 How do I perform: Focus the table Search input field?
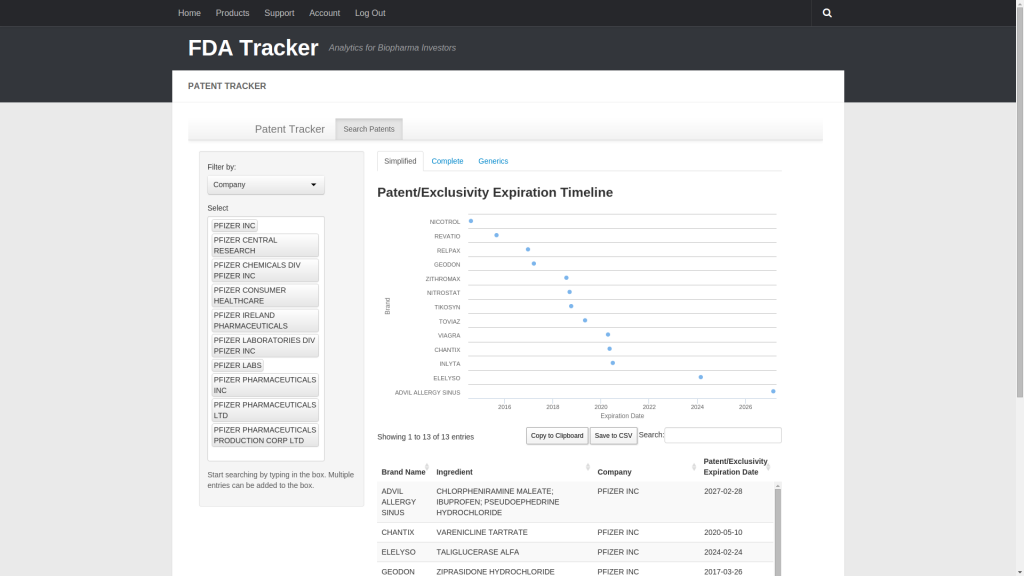coord(723,435)
